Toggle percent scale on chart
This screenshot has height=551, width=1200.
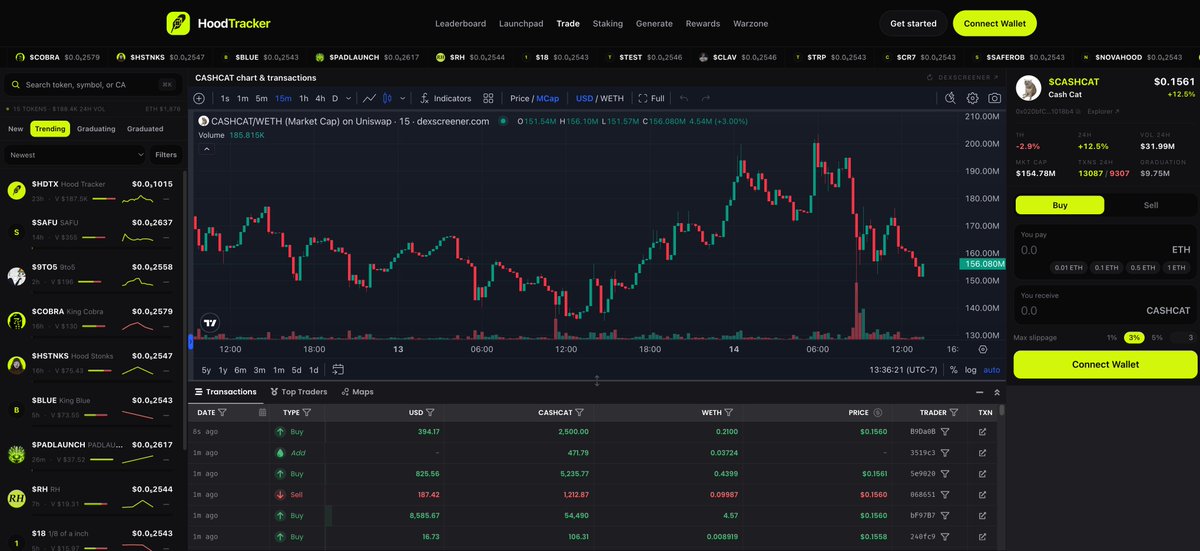(x=953, y=370)
